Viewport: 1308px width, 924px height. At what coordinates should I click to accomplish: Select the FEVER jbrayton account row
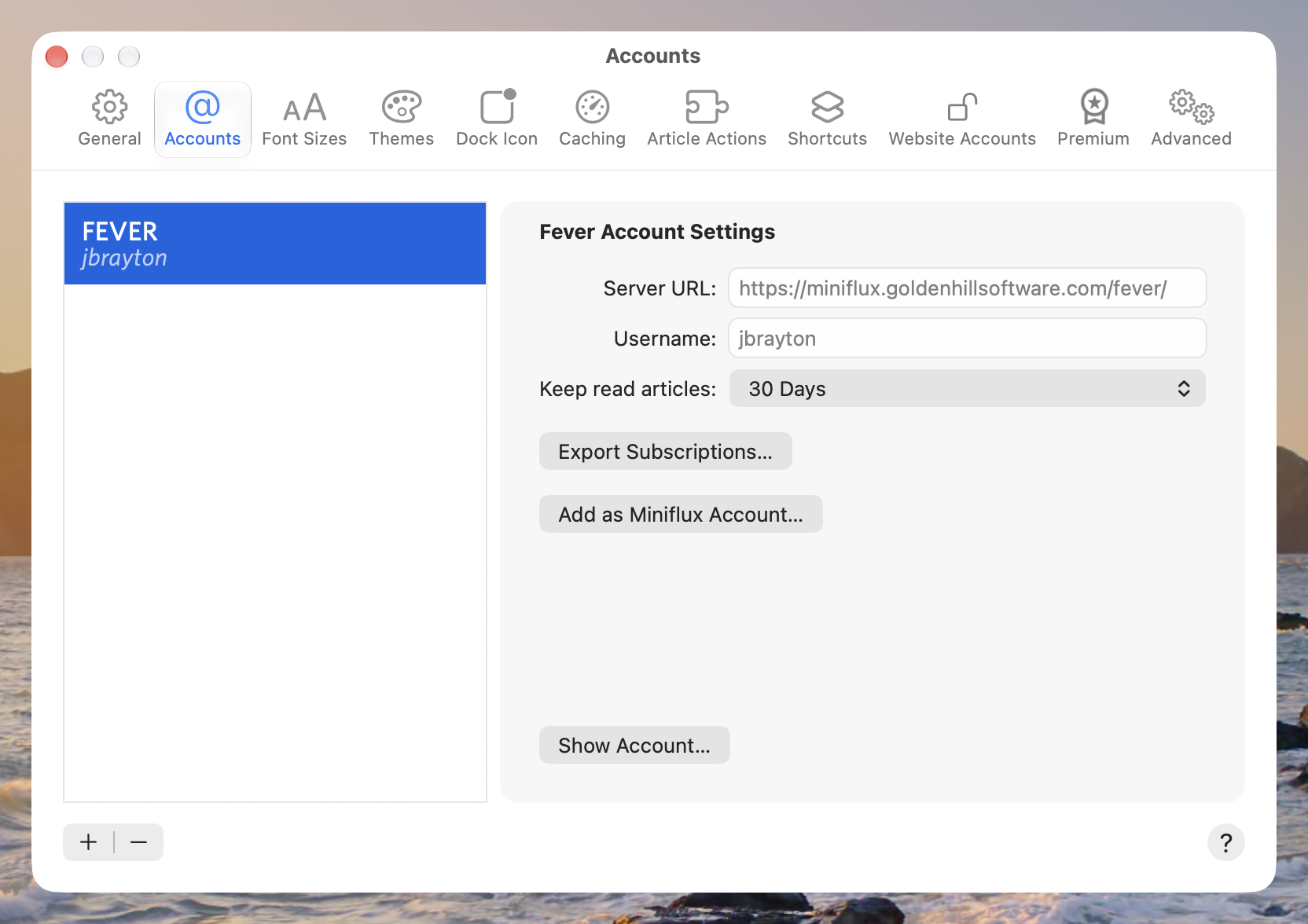pyautogui.click(x=275, y=244)
